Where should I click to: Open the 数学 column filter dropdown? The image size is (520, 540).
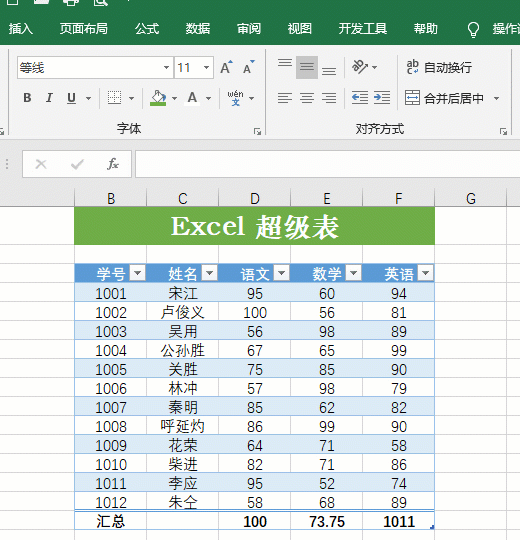click(x=353, y=273)
